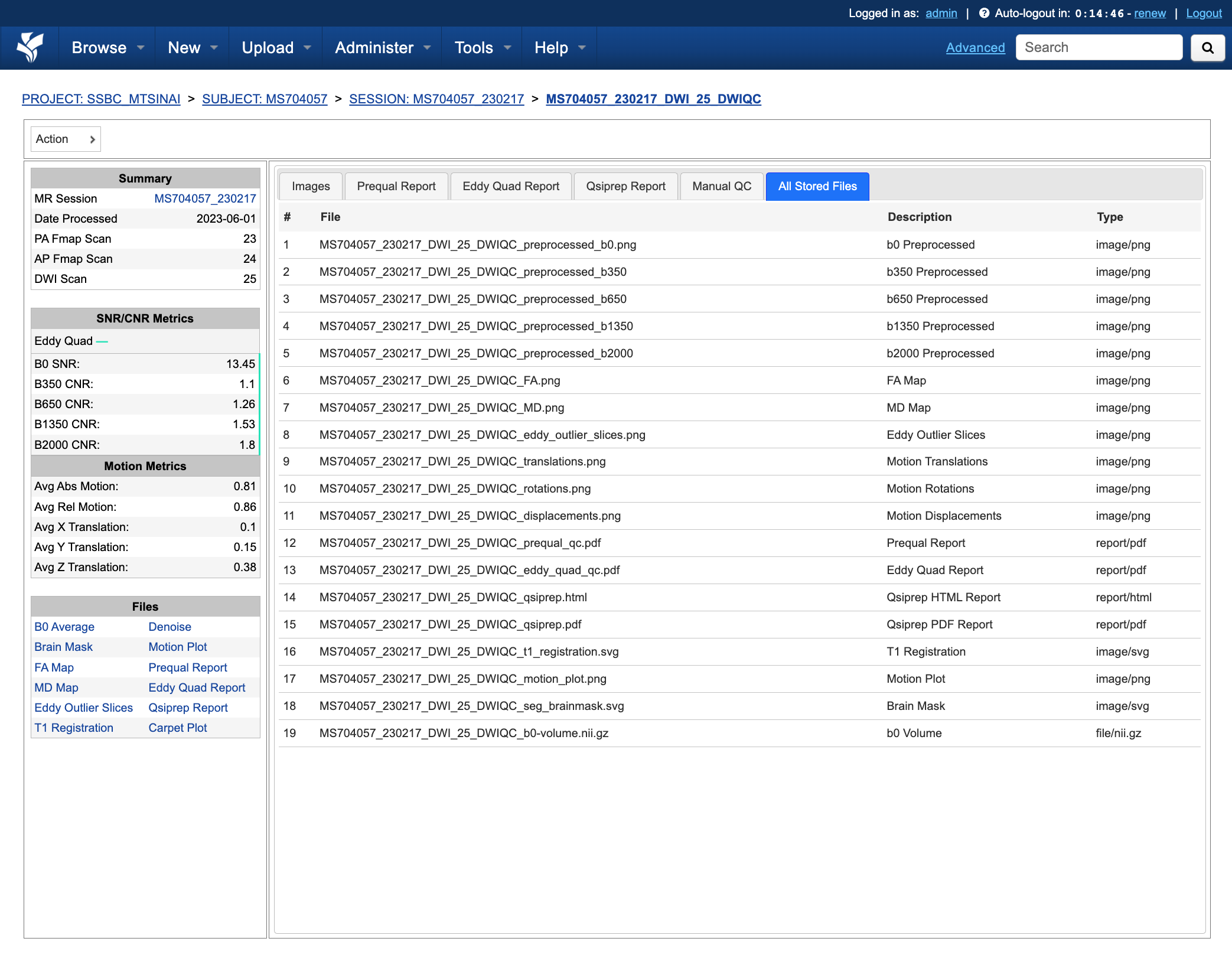Open the Browse dropdown menu

[107, 48]
